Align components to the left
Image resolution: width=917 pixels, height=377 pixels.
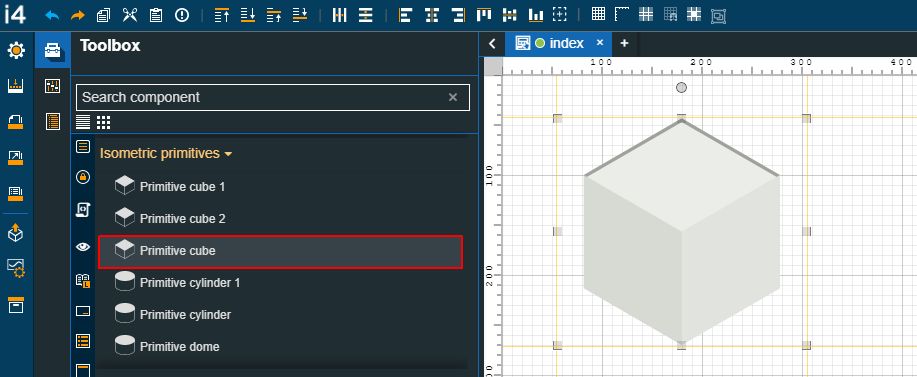(x=405, y=15)
